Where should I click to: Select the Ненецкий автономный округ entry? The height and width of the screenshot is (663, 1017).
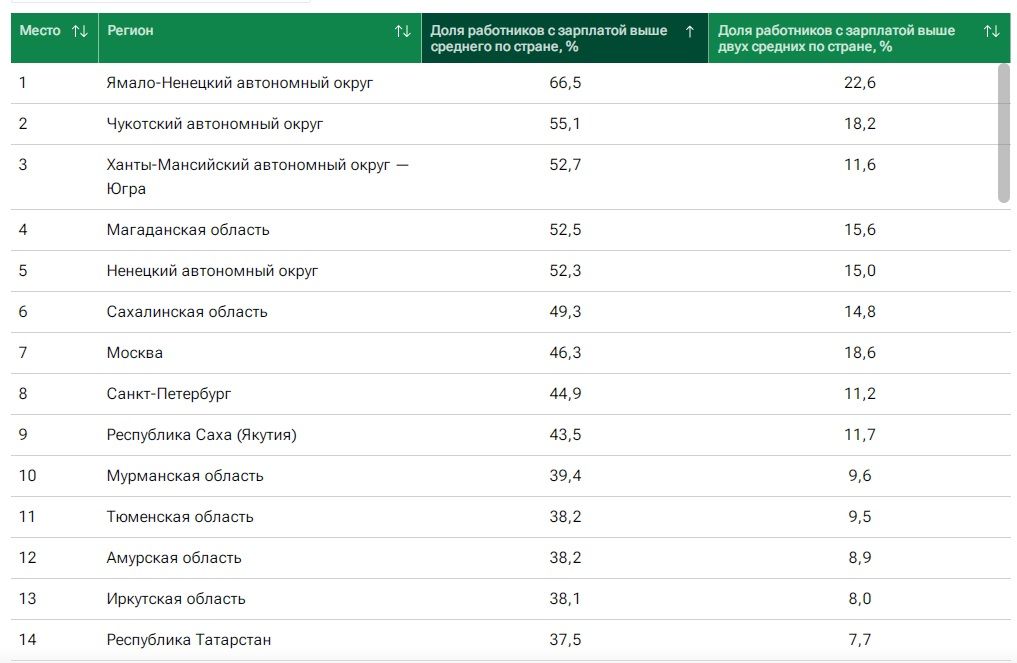coord(212,271)
